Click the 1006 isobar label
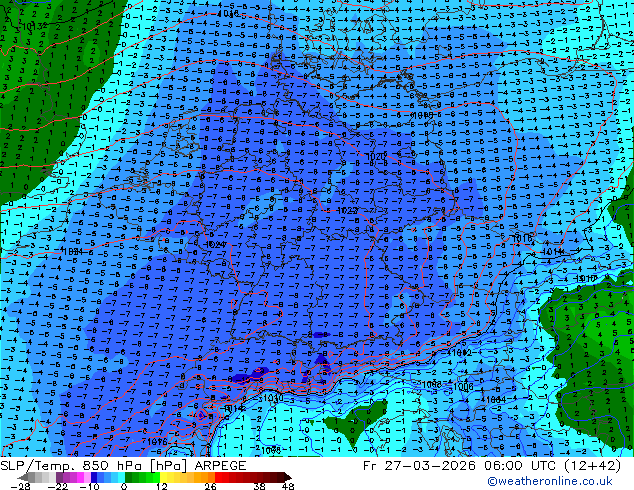The image size is (634, 490). tap(463, 387)
